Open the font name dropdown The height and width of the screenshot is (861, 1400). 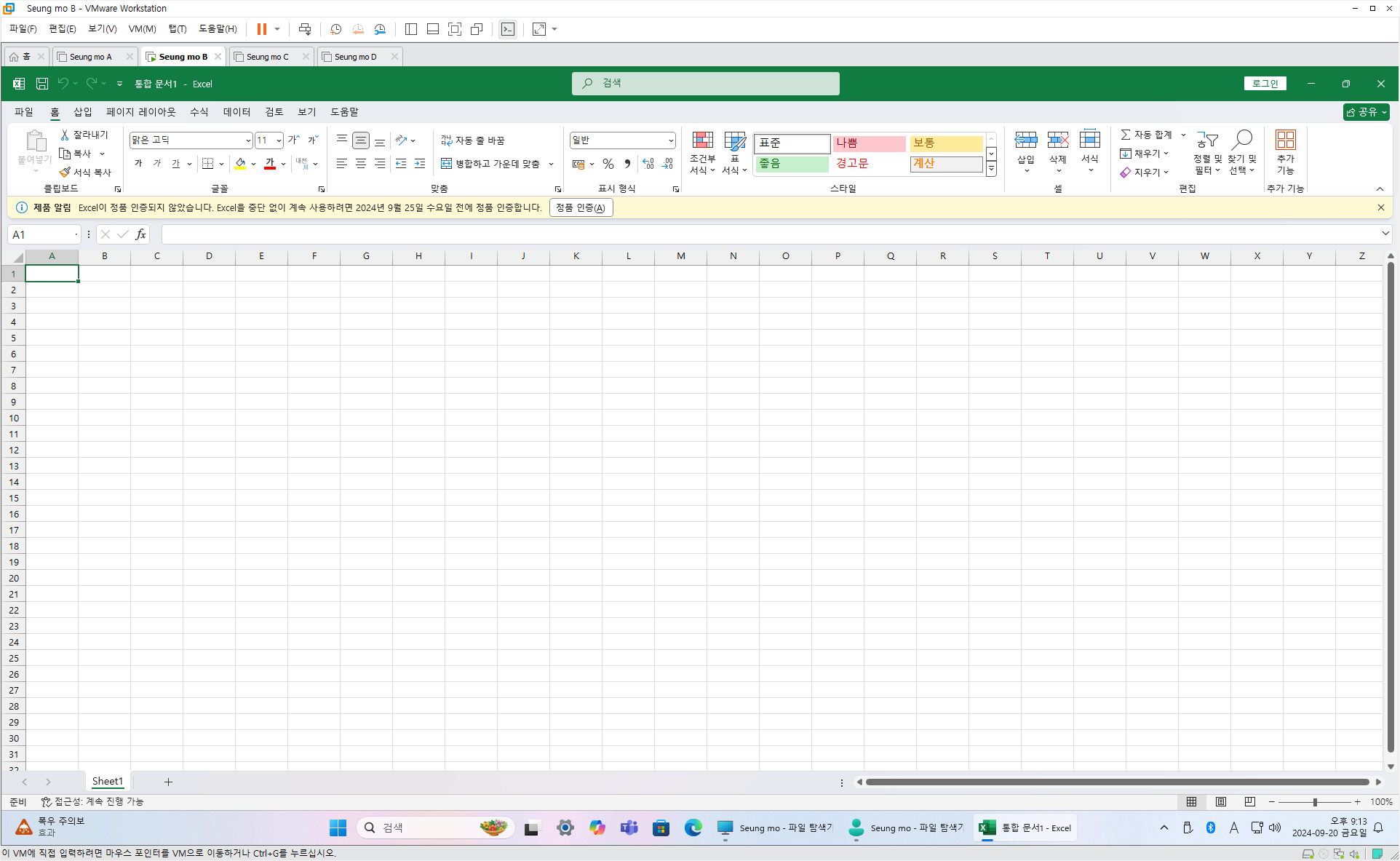[x=247, y=140]
